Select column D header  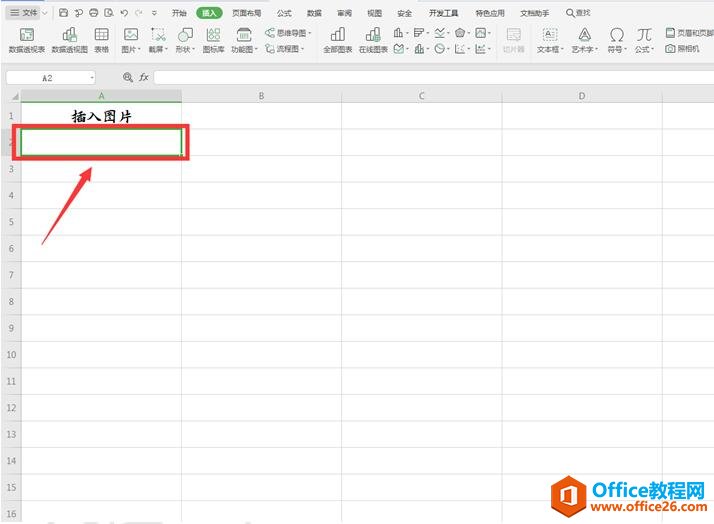[581, 96]
